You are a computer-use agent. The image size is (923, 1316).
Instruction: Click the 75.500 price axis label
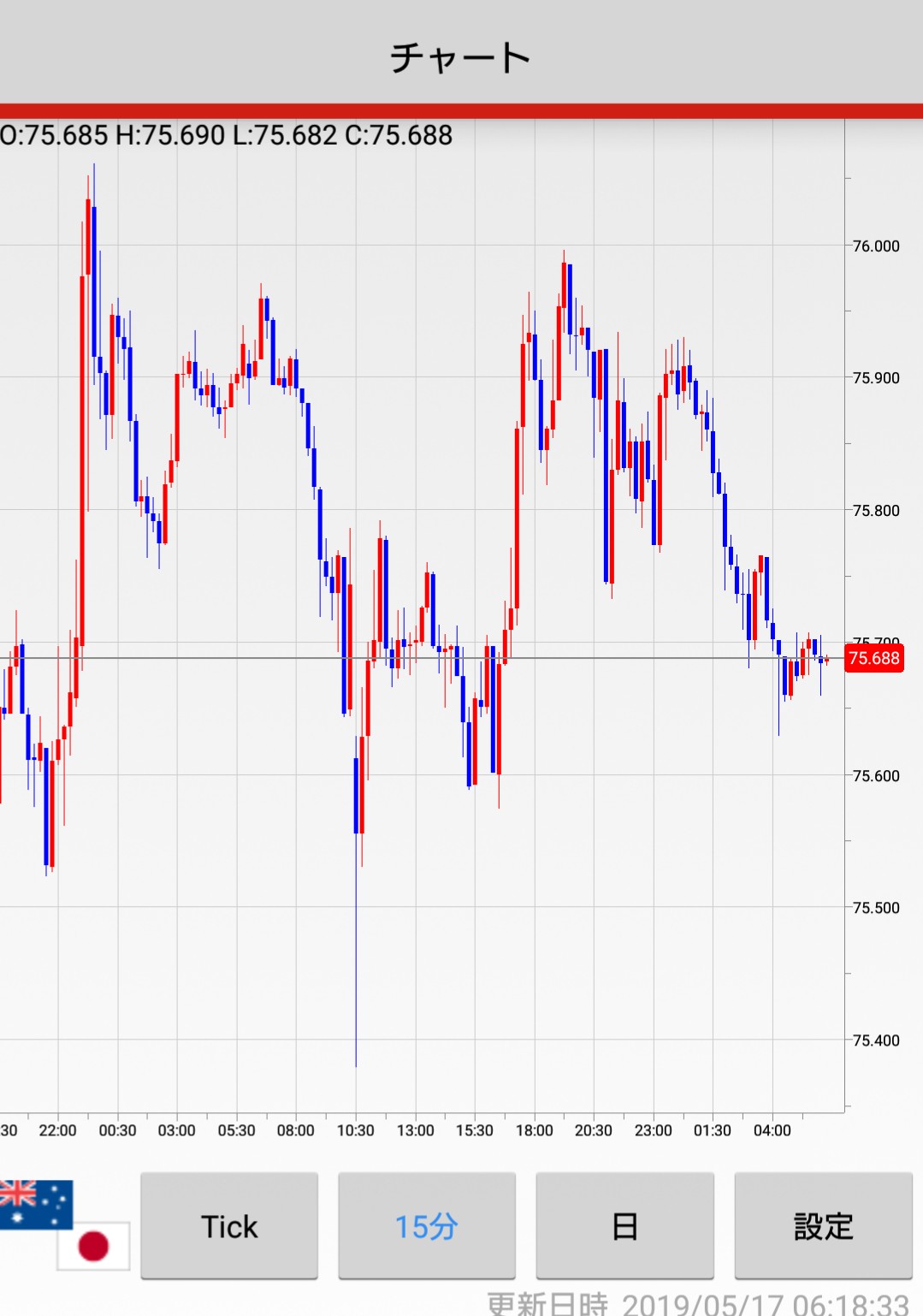876,908
